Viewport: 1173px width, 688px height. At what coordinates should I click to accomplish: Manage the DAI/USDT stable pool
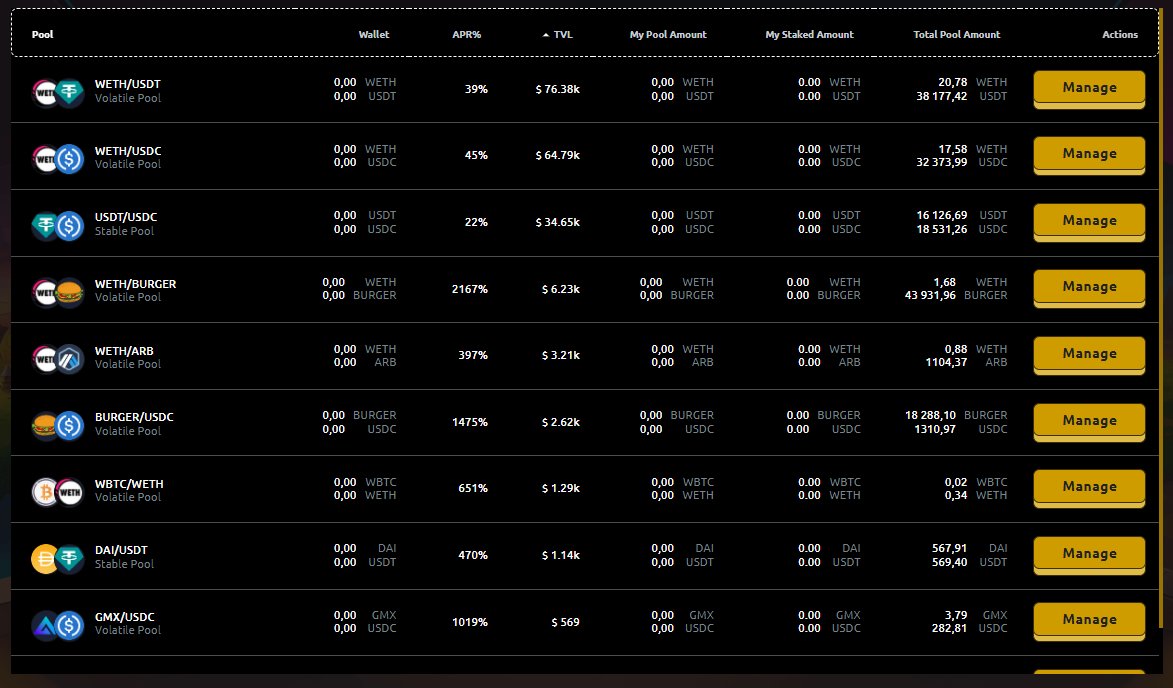[x=1089, y=555]
